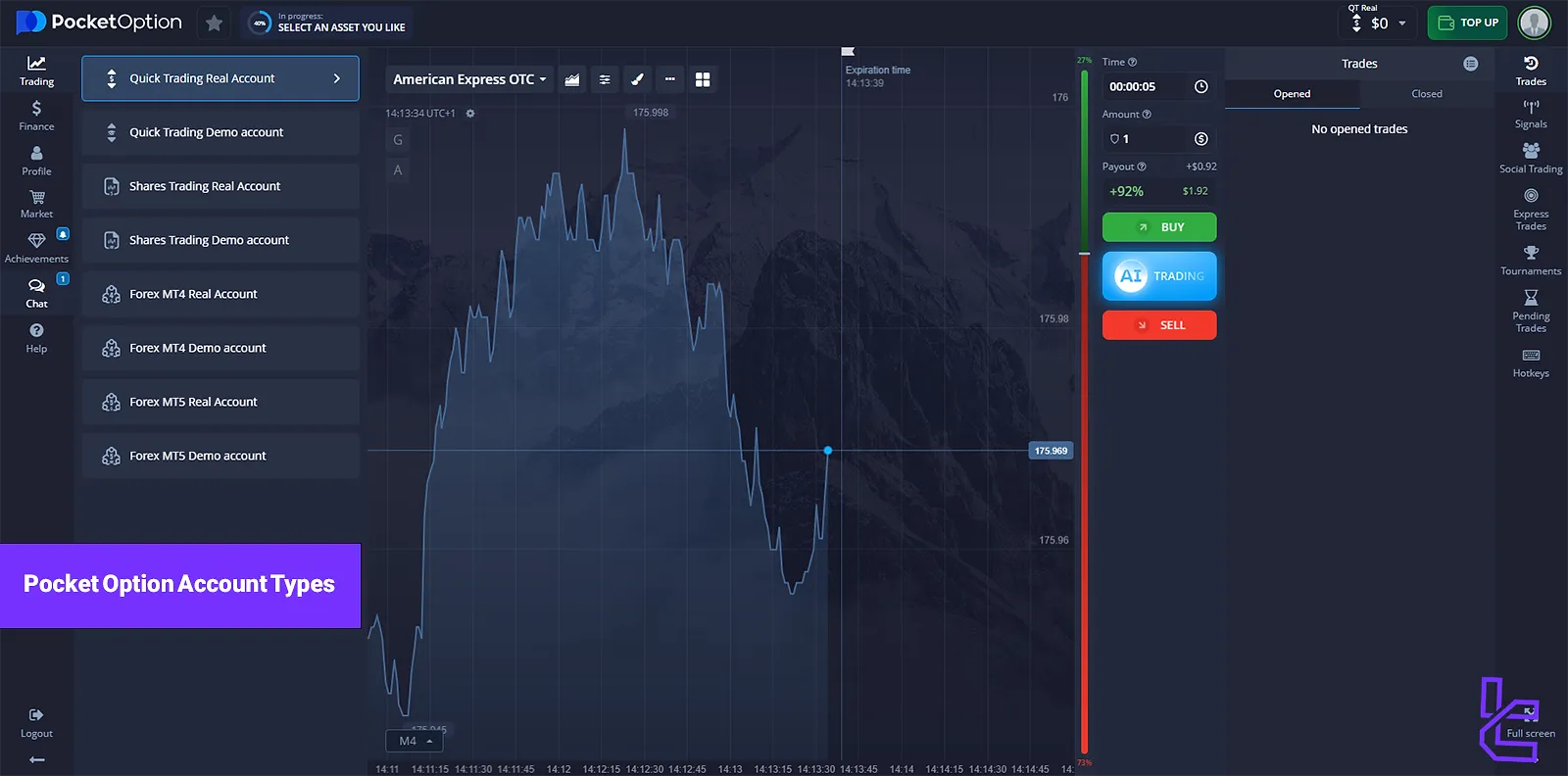The width and height of the screenshot is (1568, 776).
Task: Toggle Full screen mode
Action: 1531,722
